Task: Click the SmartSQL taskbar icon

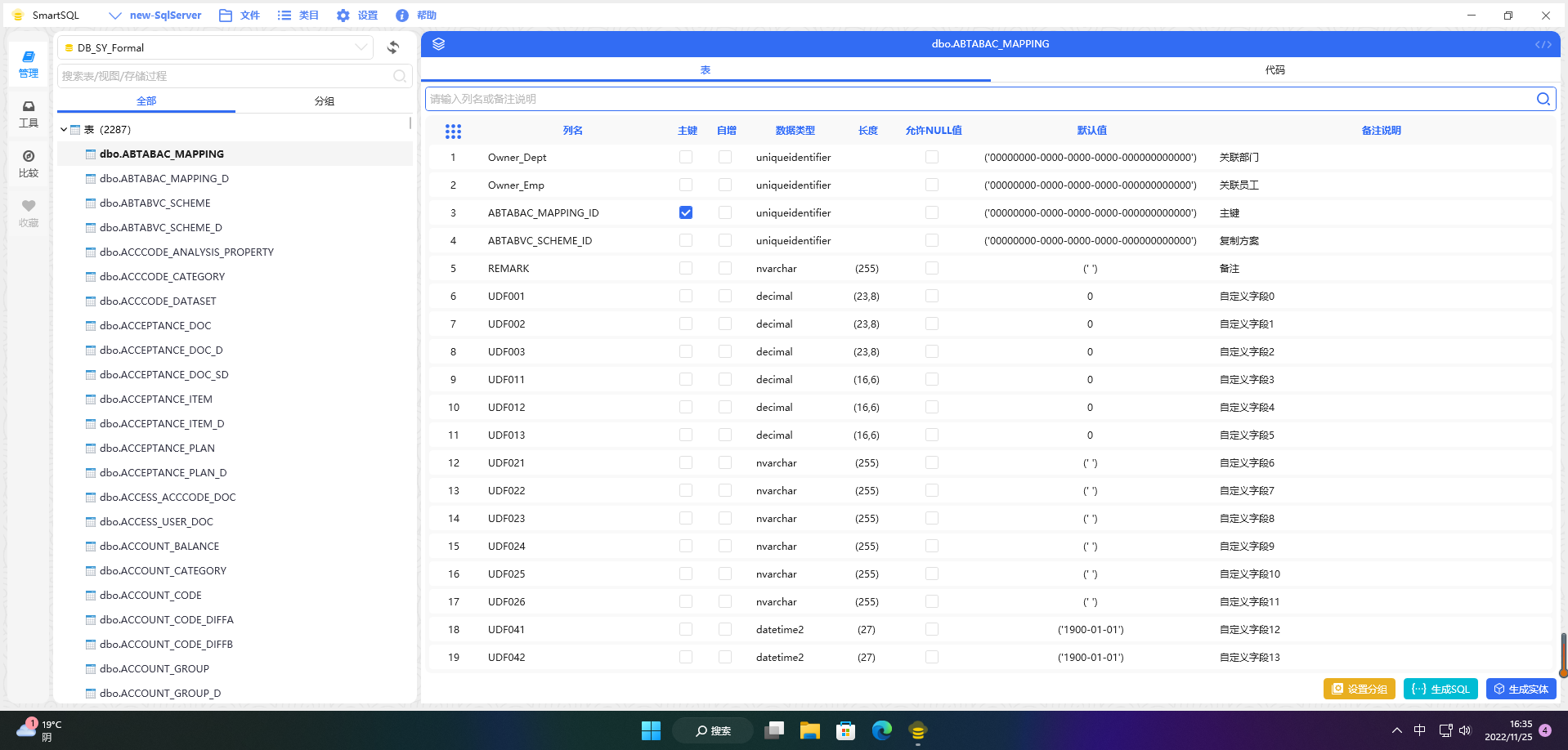Action: 917,730
